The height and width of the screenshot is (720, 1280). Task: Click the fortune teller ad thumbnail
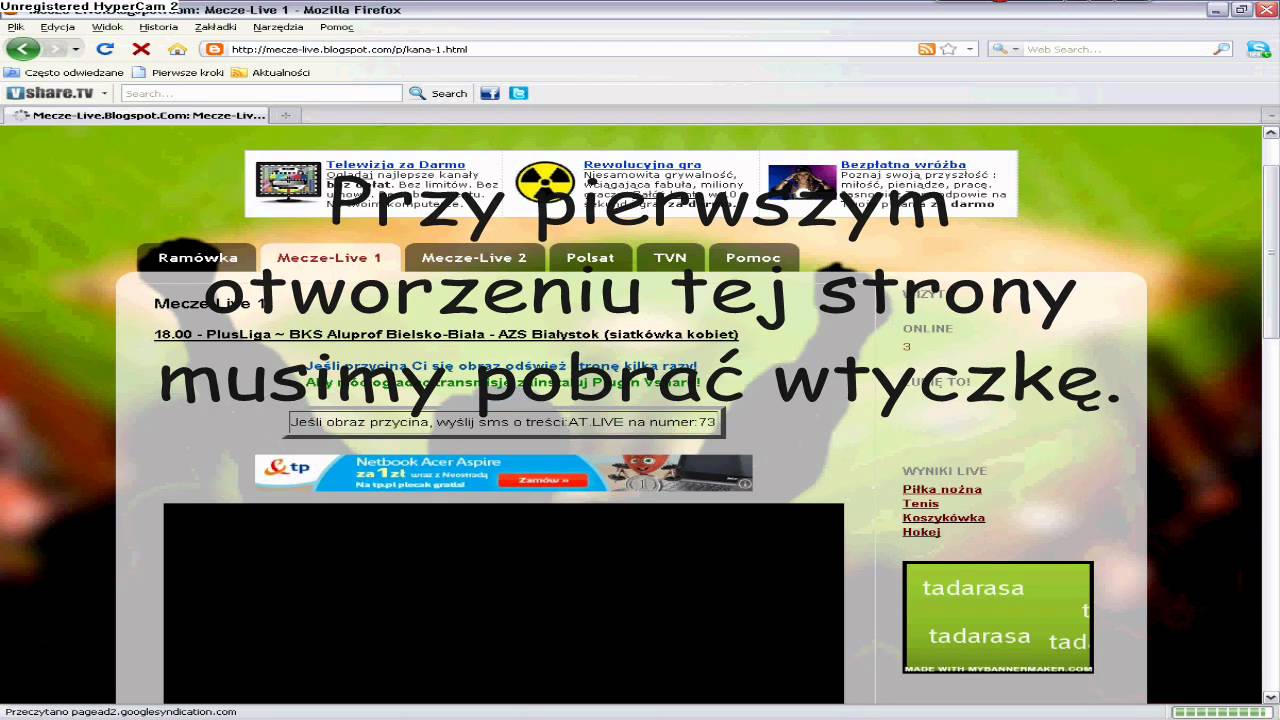pos(802,183)
